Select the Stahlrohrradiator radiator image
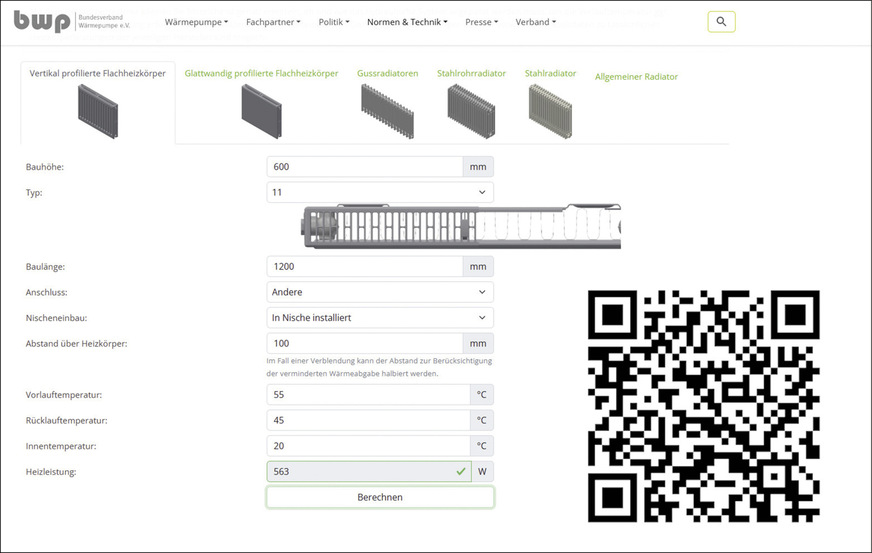Image resolution: width=872 pixels, height=553 pixels. click(x=471, y=108)
